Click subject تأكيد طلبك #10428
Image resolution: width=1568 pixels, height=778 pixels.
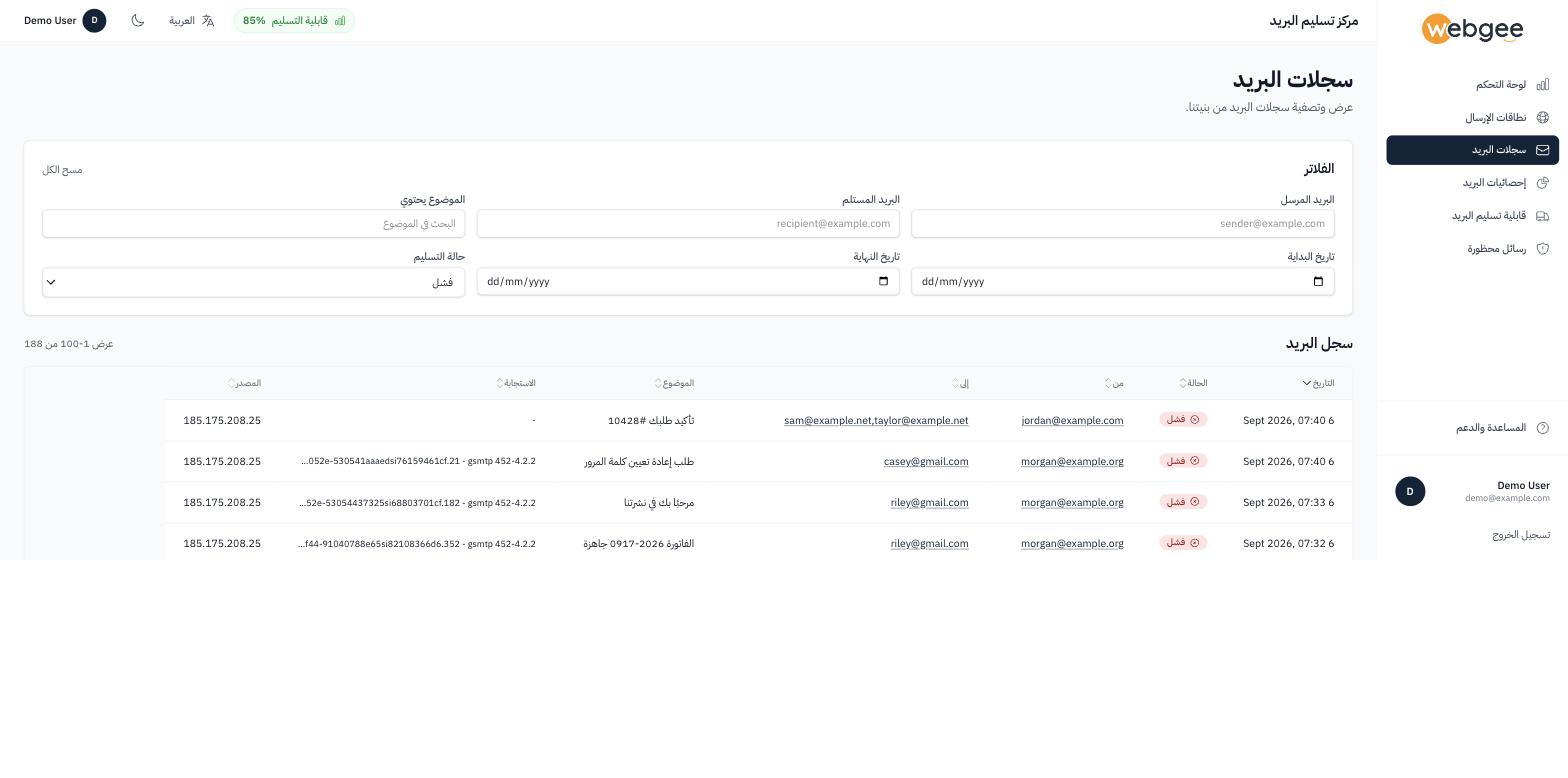point(651,421)
